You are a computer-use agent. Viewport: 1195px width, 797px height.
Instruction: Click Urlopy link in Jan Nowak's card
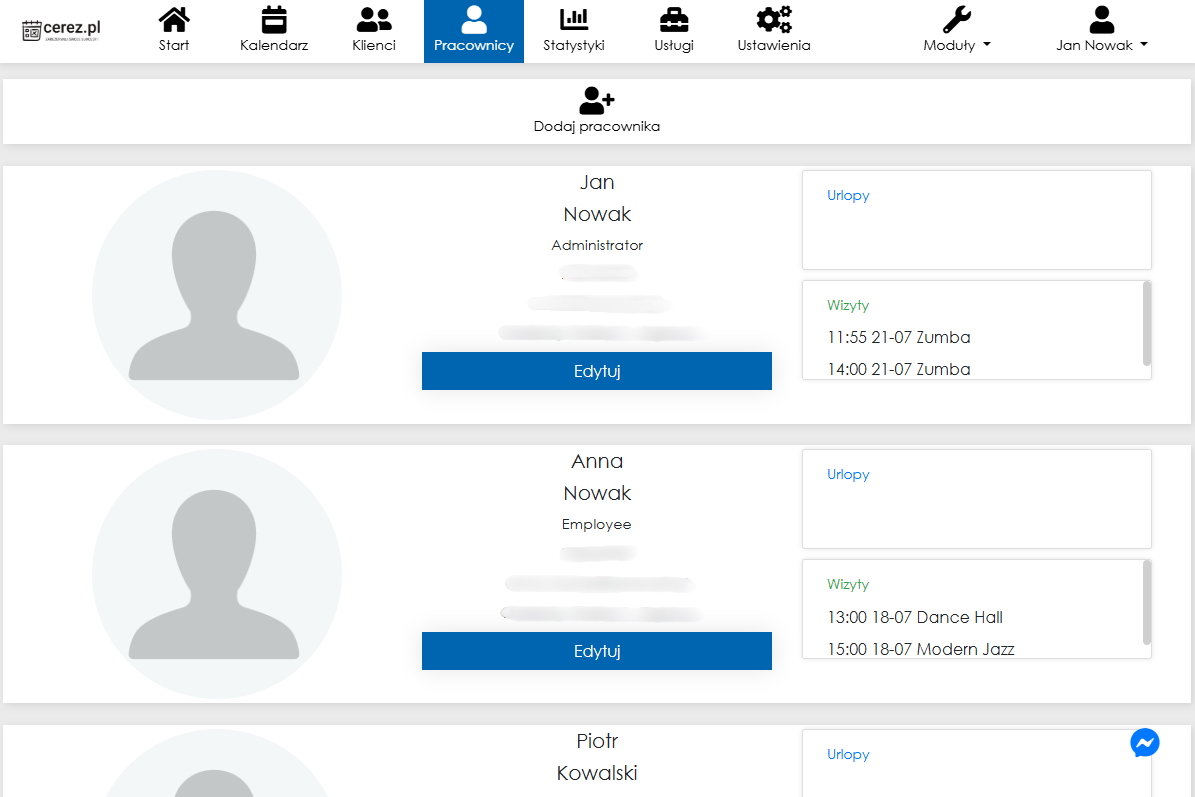848,196
